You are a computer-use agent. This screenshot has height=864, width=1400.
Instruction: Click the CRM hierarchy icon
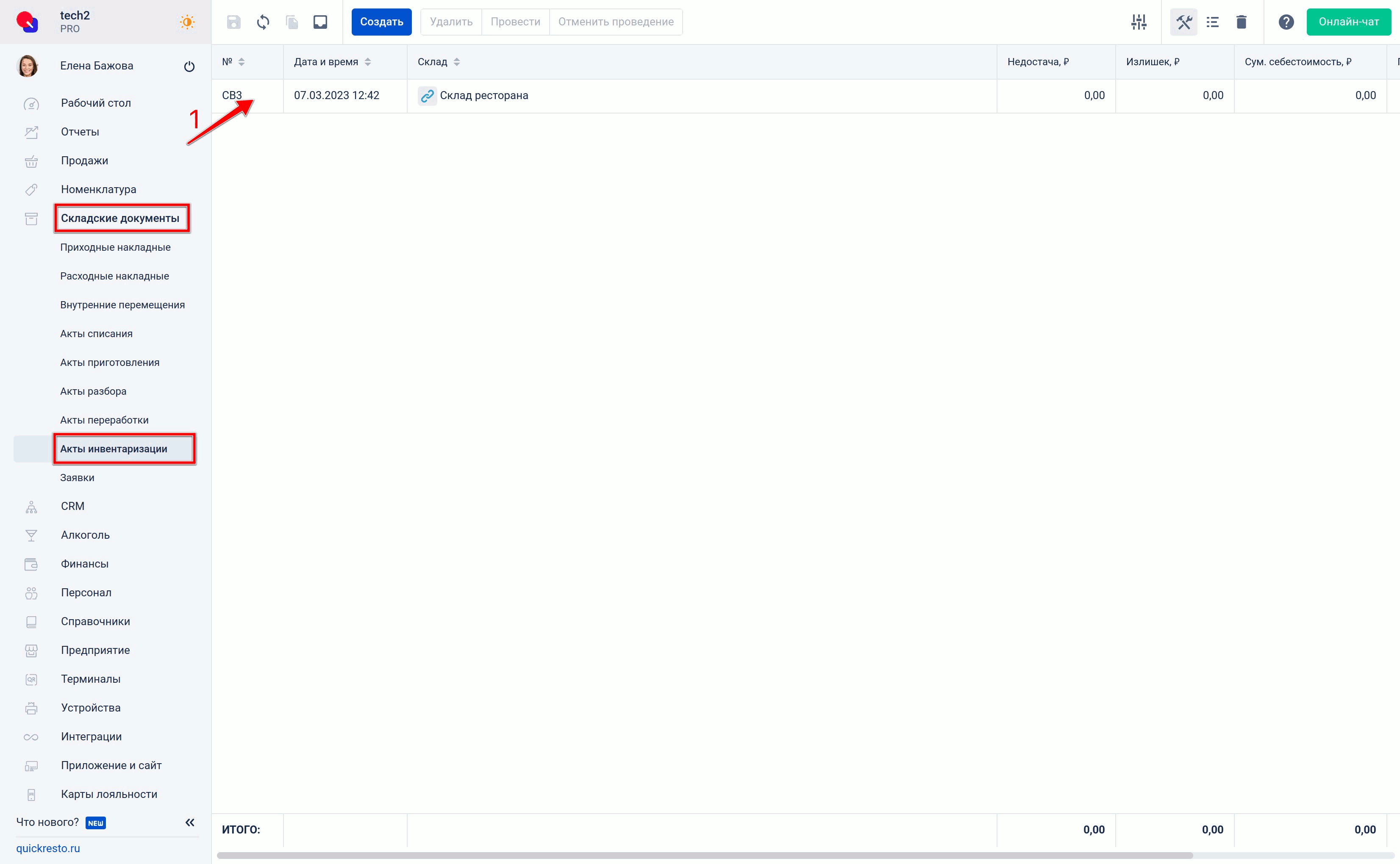tap(31, 507)
